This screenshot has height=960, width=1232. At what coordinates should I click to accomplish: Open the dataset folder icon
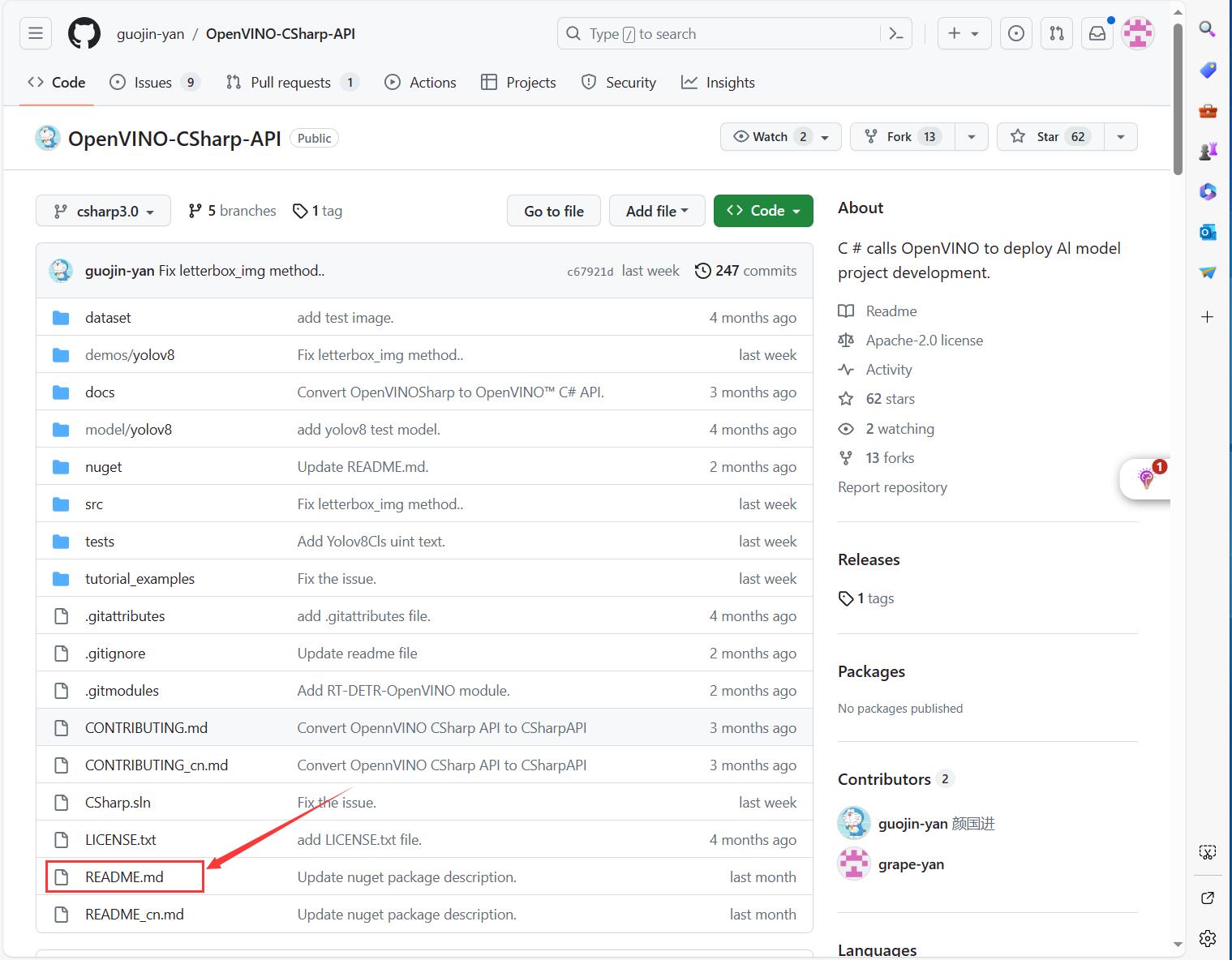(61, 318)
